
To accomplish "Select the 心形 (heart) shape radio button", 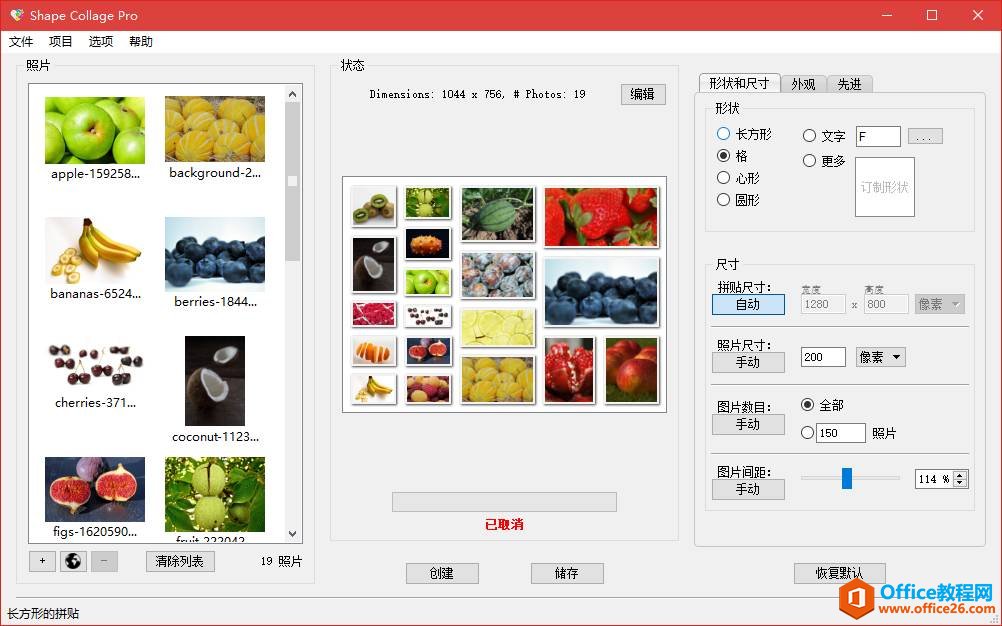I will [722, 177].
